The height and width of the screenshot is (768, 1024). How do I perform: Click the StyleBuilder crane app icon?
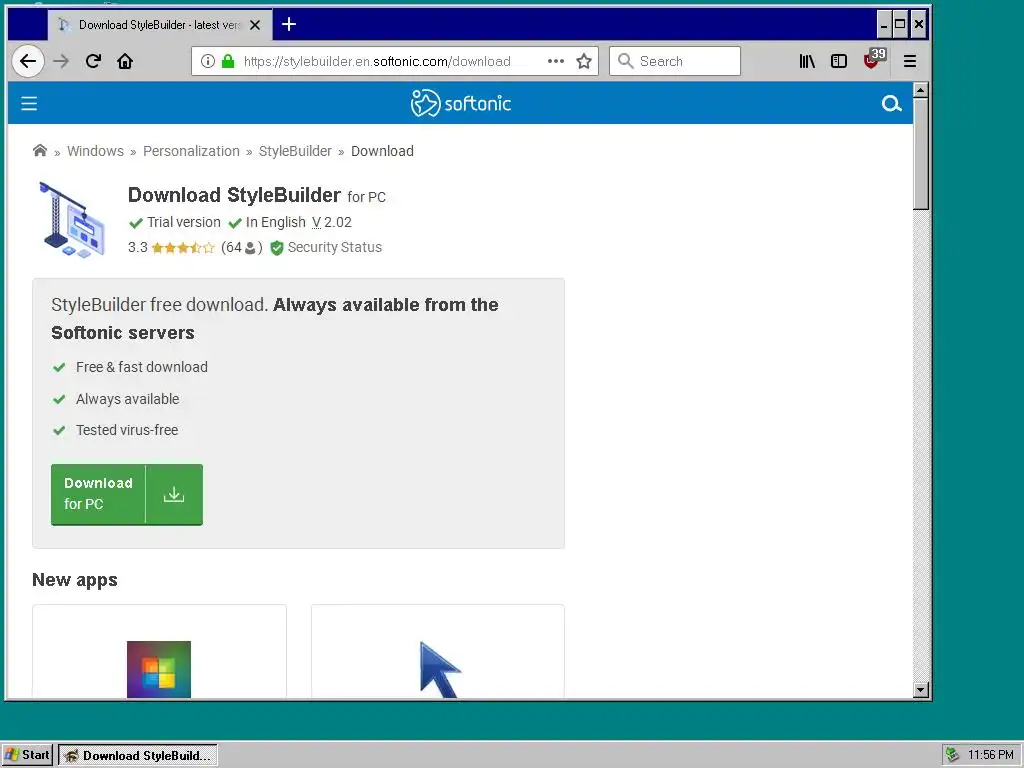pyautogui.click(x=72, y=219)
